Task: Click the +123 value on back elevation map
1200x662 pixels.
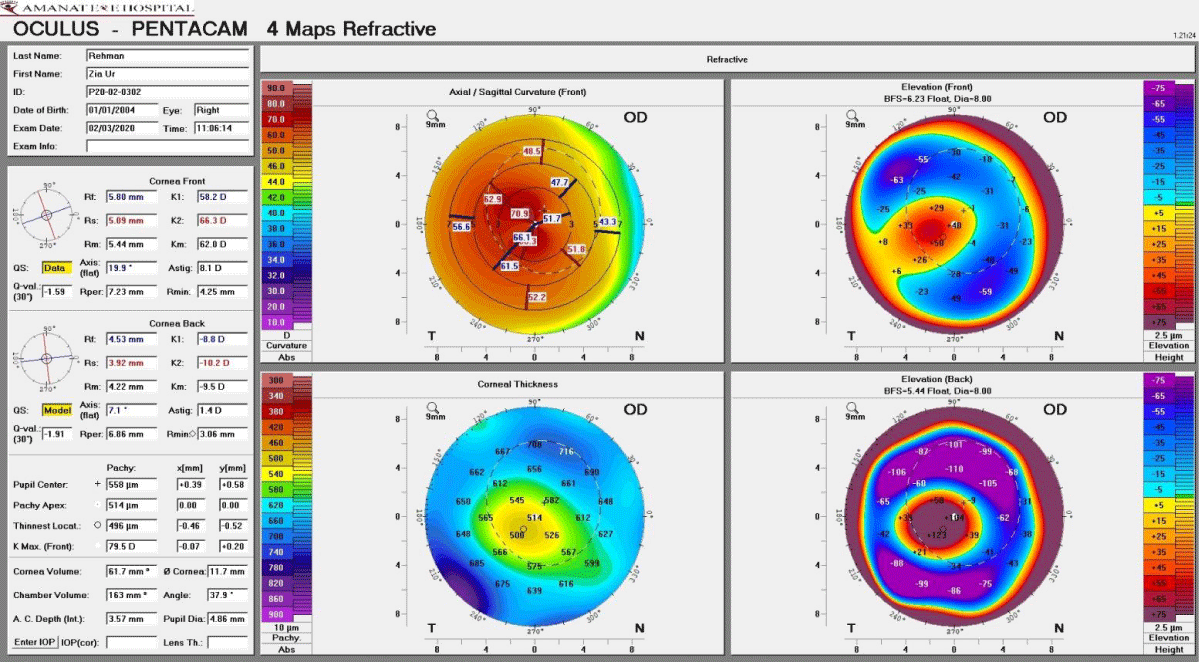Action: coord(937,535)
